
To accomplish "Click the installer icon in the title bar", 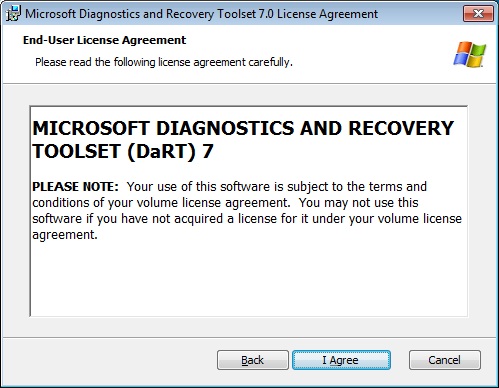I will pos(13,14).
